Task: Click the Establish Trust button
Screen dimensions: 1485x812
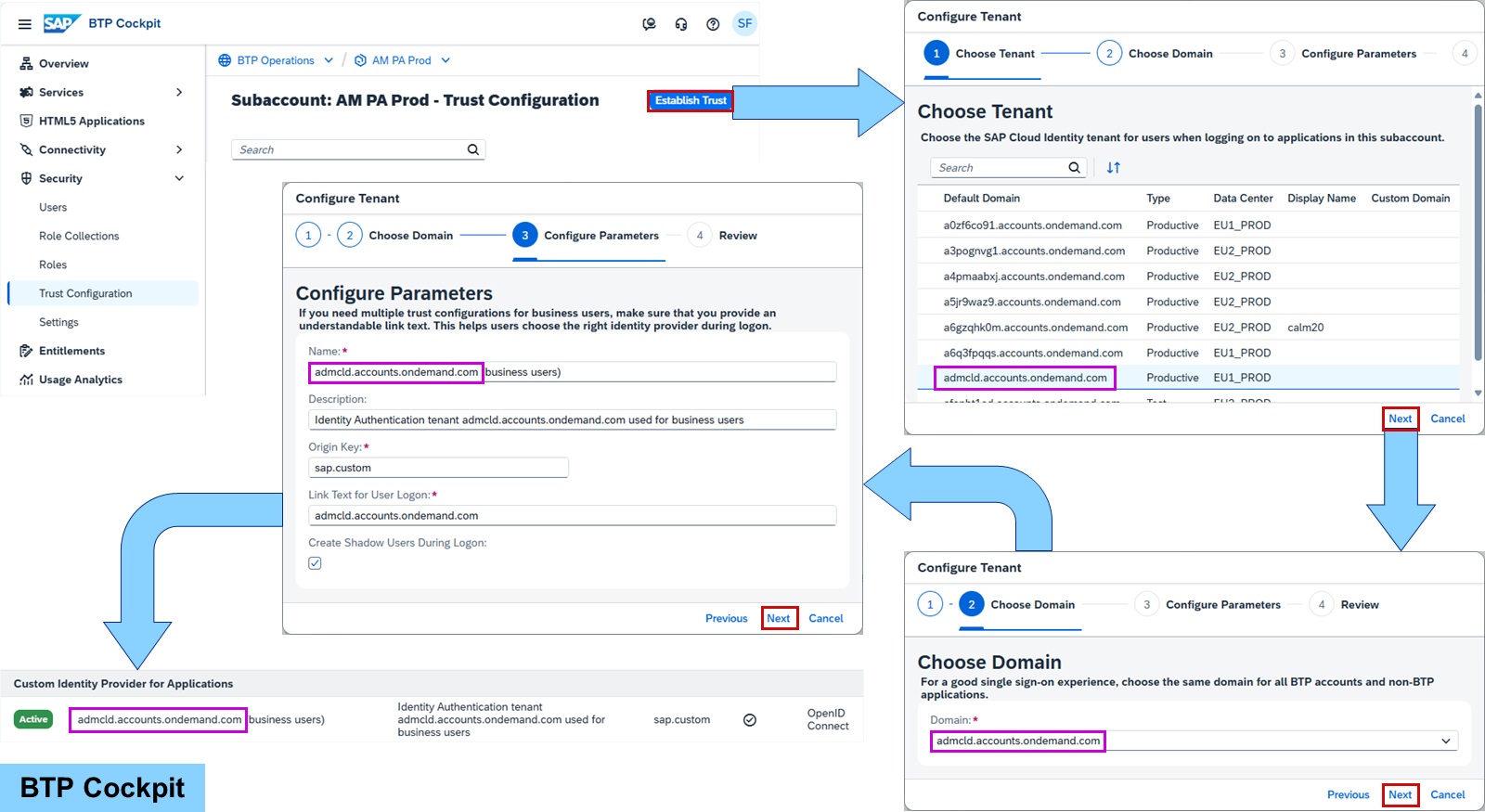Action: coord(691,100)
